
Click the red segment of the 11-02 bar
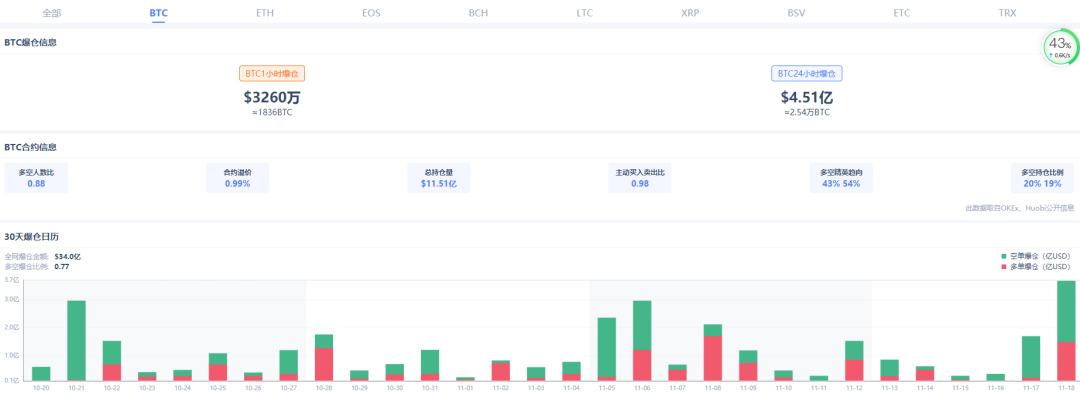501,371
